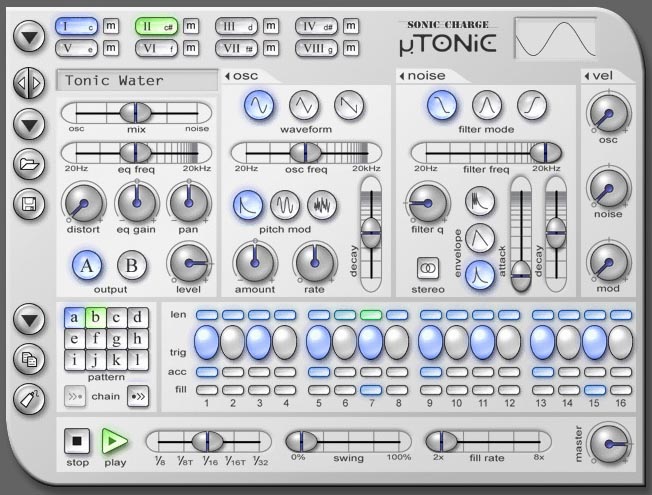Select drum channel II
The width and height of the screenshot is (652, 495).
[156, 26]
